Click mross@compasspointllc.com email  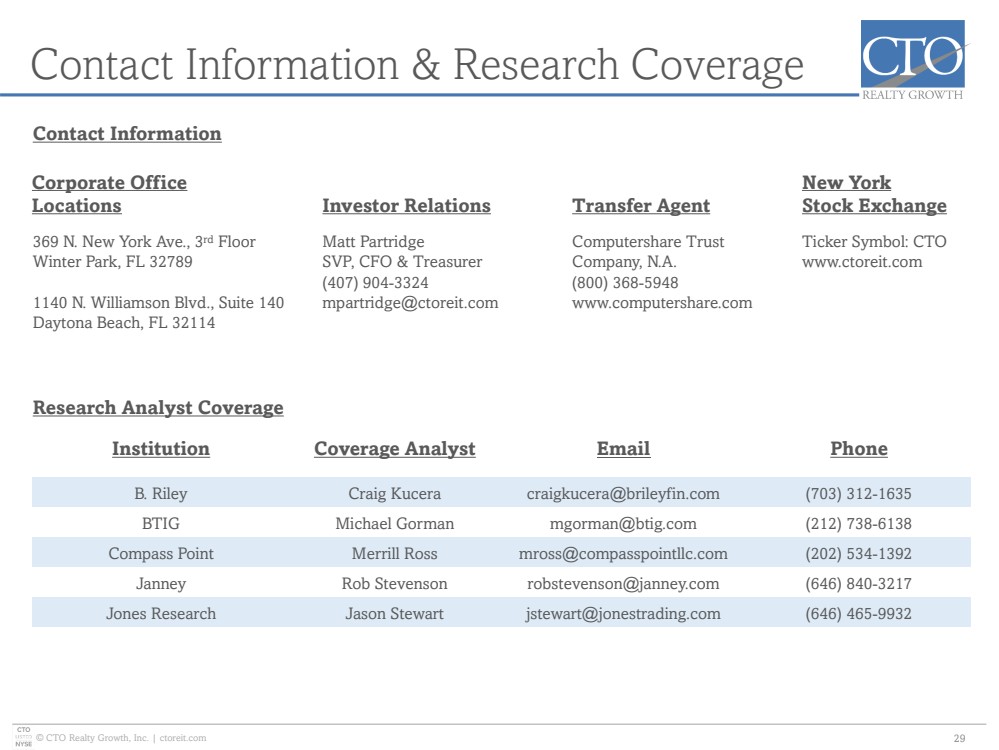[623, 554]
